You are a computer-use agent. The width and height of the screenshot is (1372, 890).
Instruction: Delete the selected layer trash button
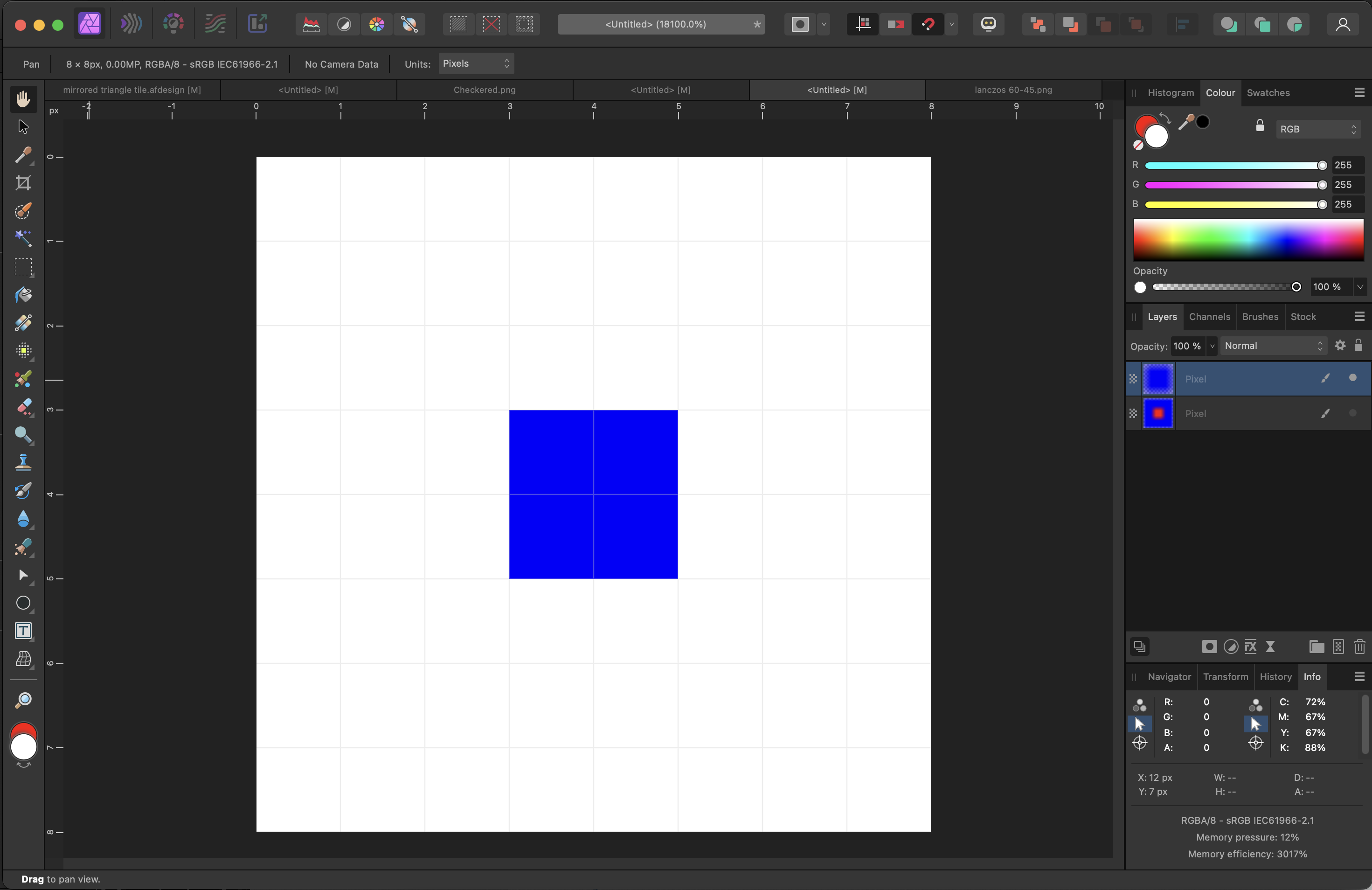[1359, 647]
